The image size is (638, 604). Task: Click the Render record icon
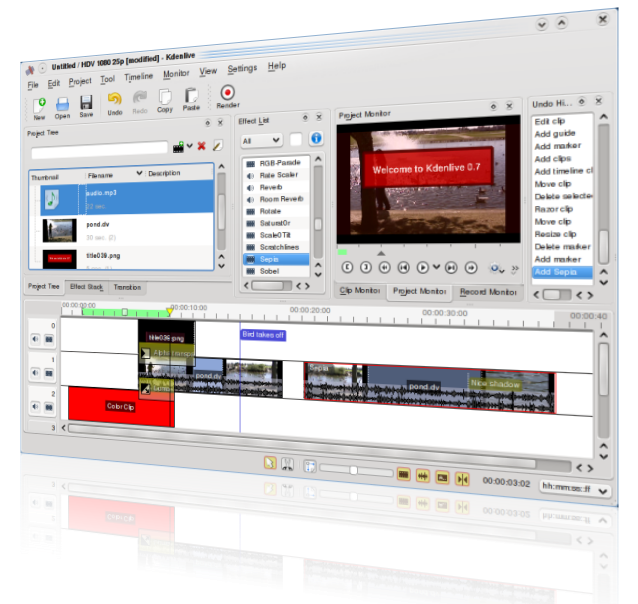[x=227, y=92]
